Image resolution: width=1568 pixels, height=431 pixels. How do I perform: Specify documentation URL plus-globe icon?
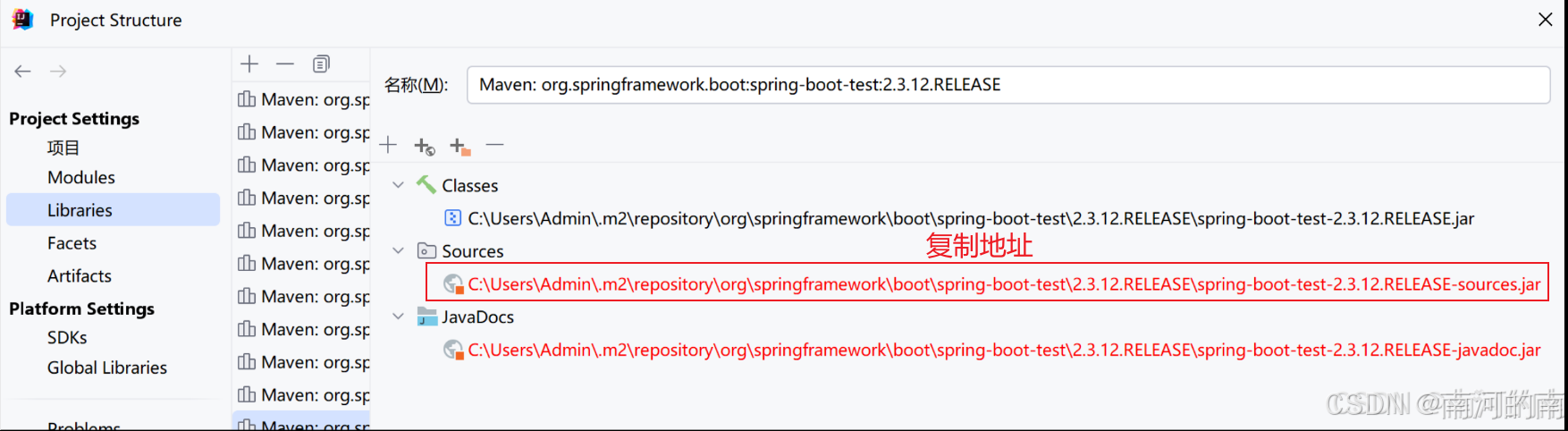[425, 146]
